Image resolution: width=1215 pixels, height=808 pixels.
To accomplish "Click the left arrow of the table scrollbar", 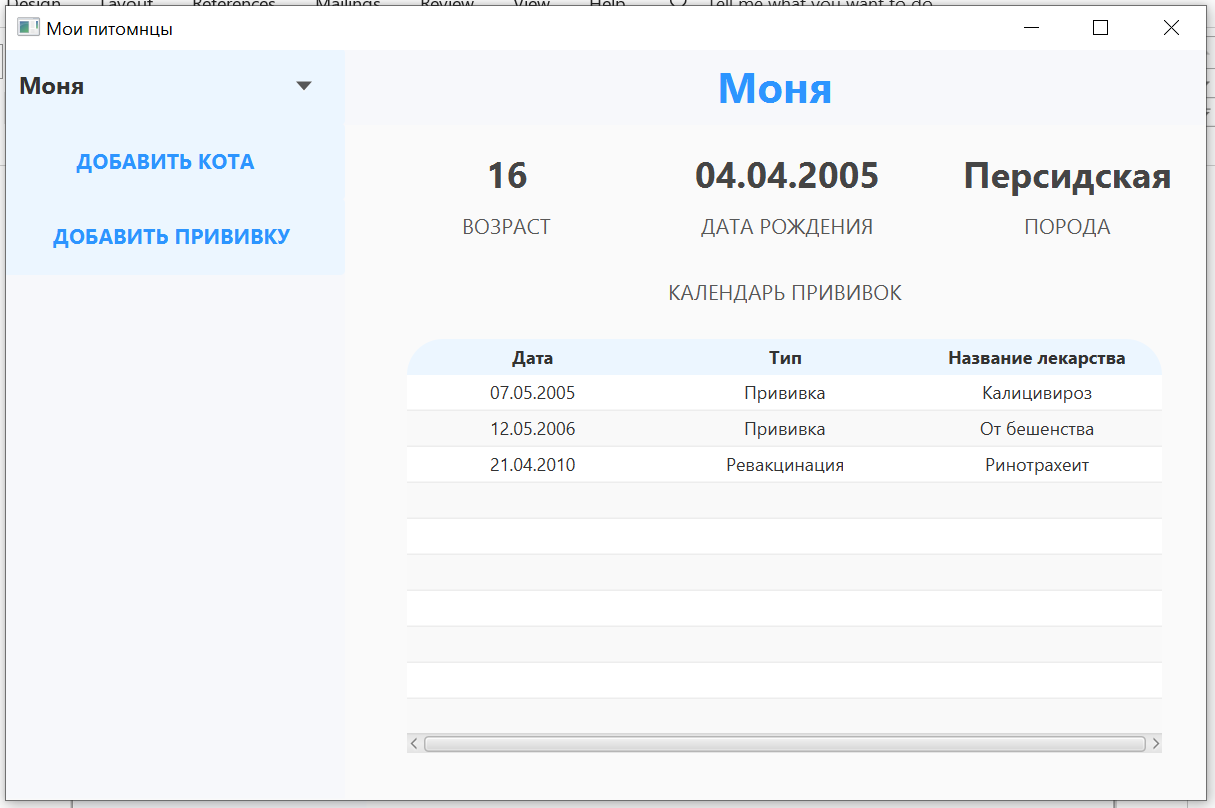I will click(413, 743).
